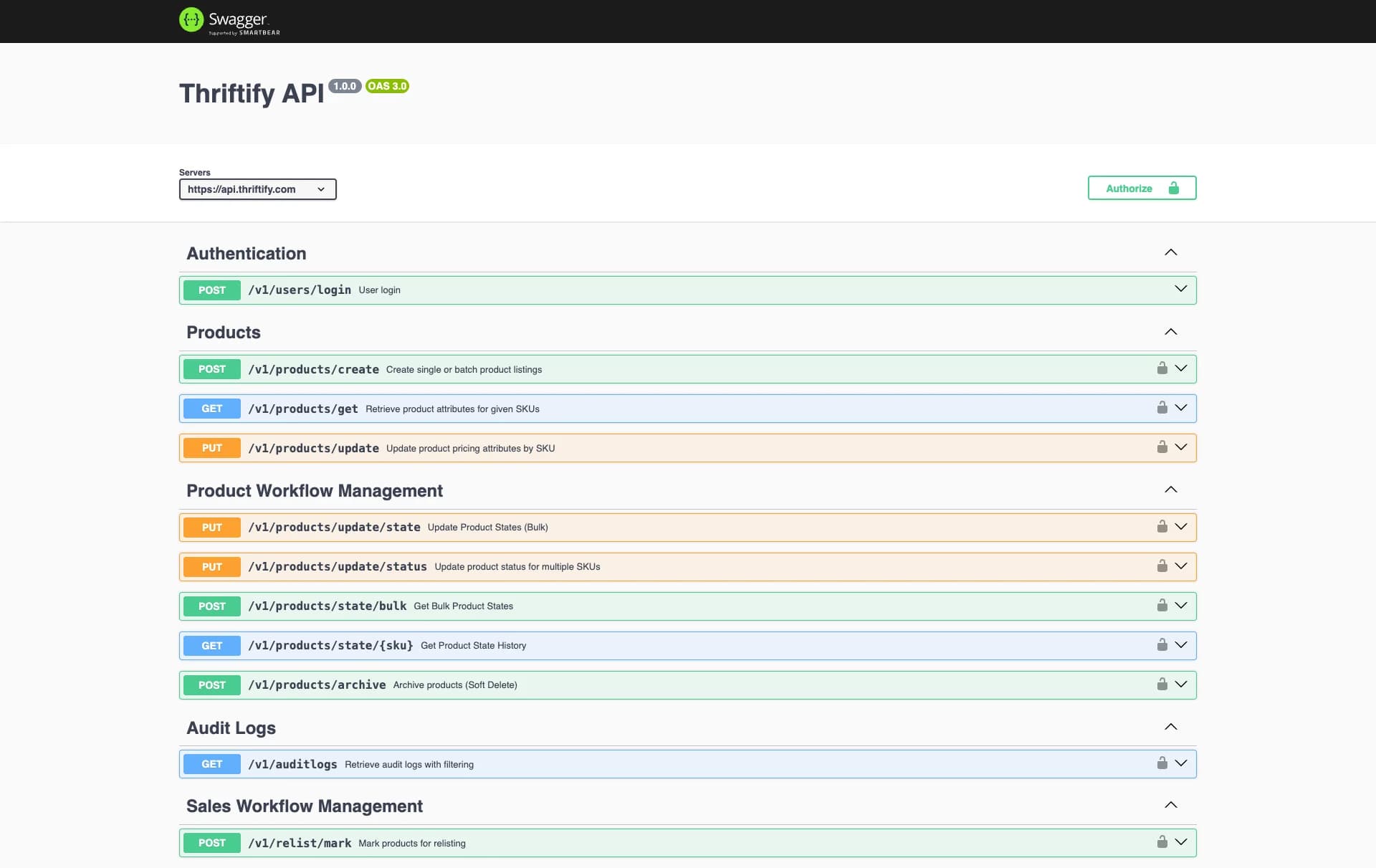This screenshot has height=868, width=1376.
Task: Click the /v1/products/state/bulk path text
Action: (328, 606)
